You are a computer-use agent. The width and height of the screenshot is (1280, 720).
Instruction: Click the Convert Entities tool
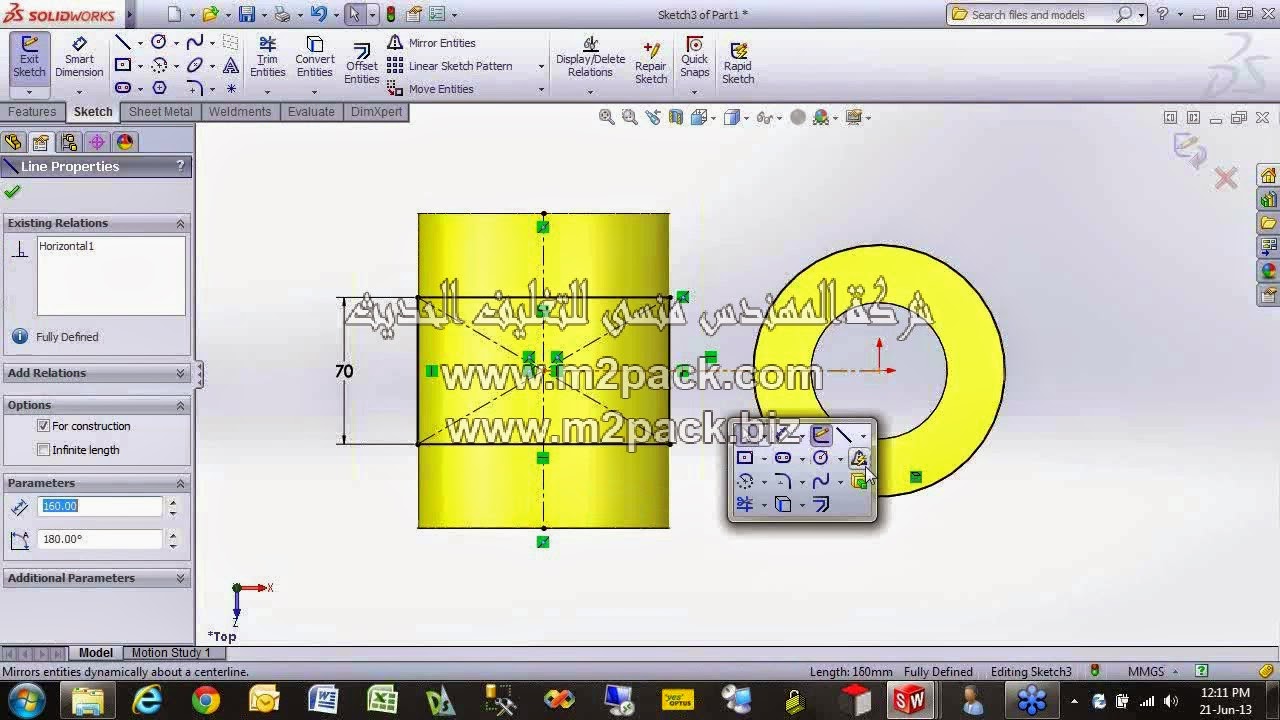click(x=314, y=57)
